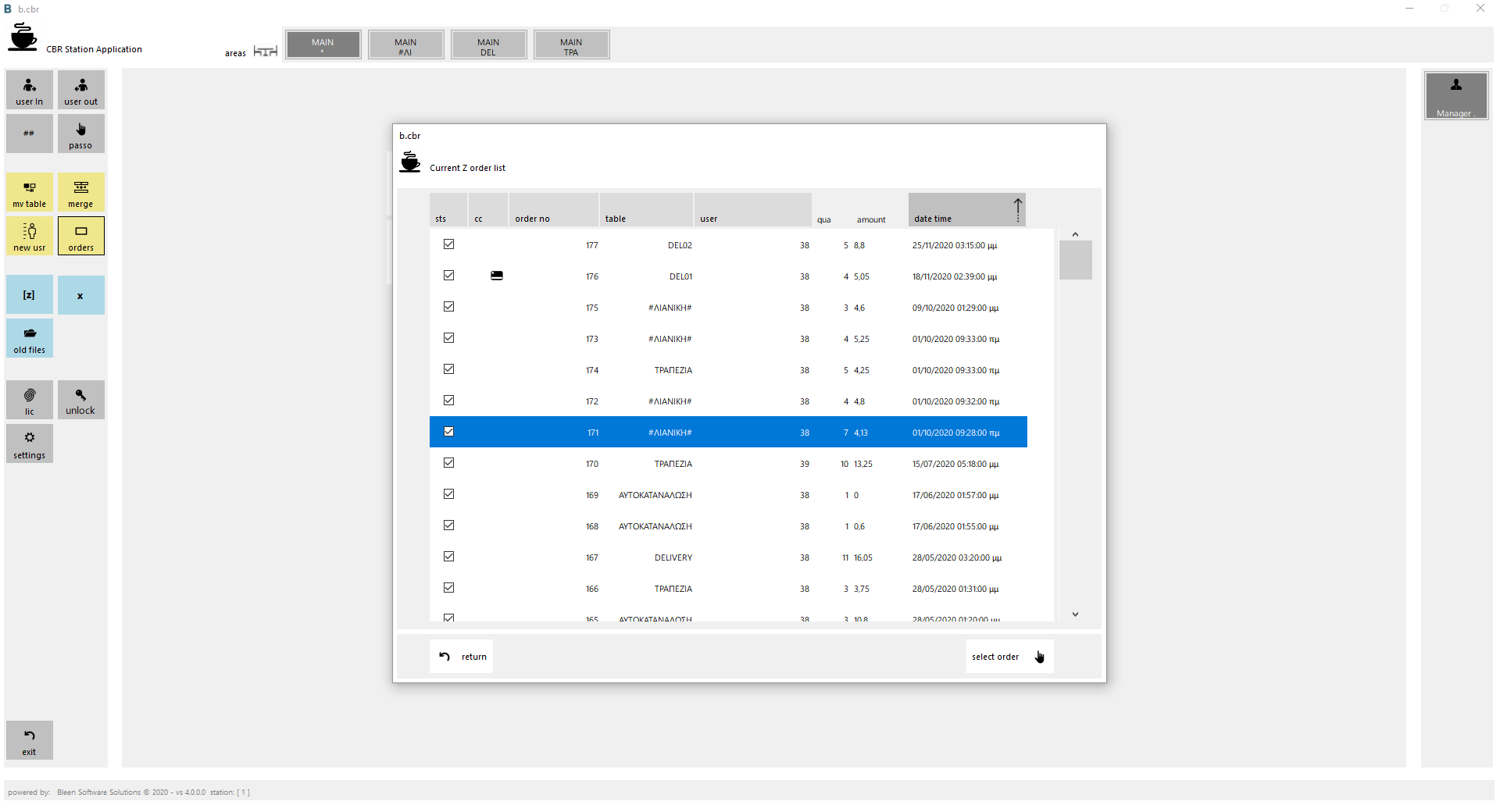Click the lic fingerprint icon

click(30, 395)
